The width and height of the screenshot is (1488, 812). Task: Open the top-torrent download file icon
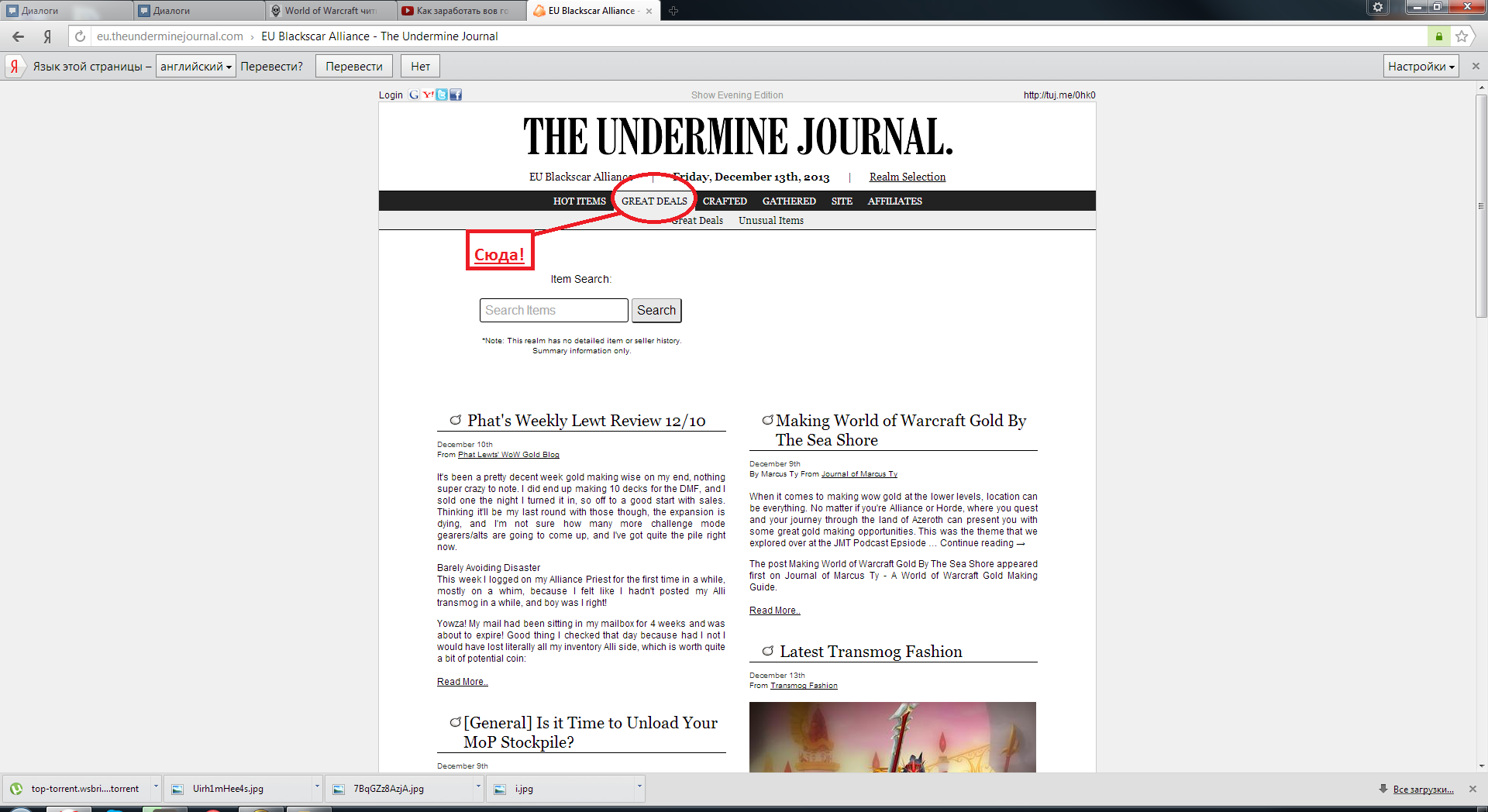click(16, 789)
